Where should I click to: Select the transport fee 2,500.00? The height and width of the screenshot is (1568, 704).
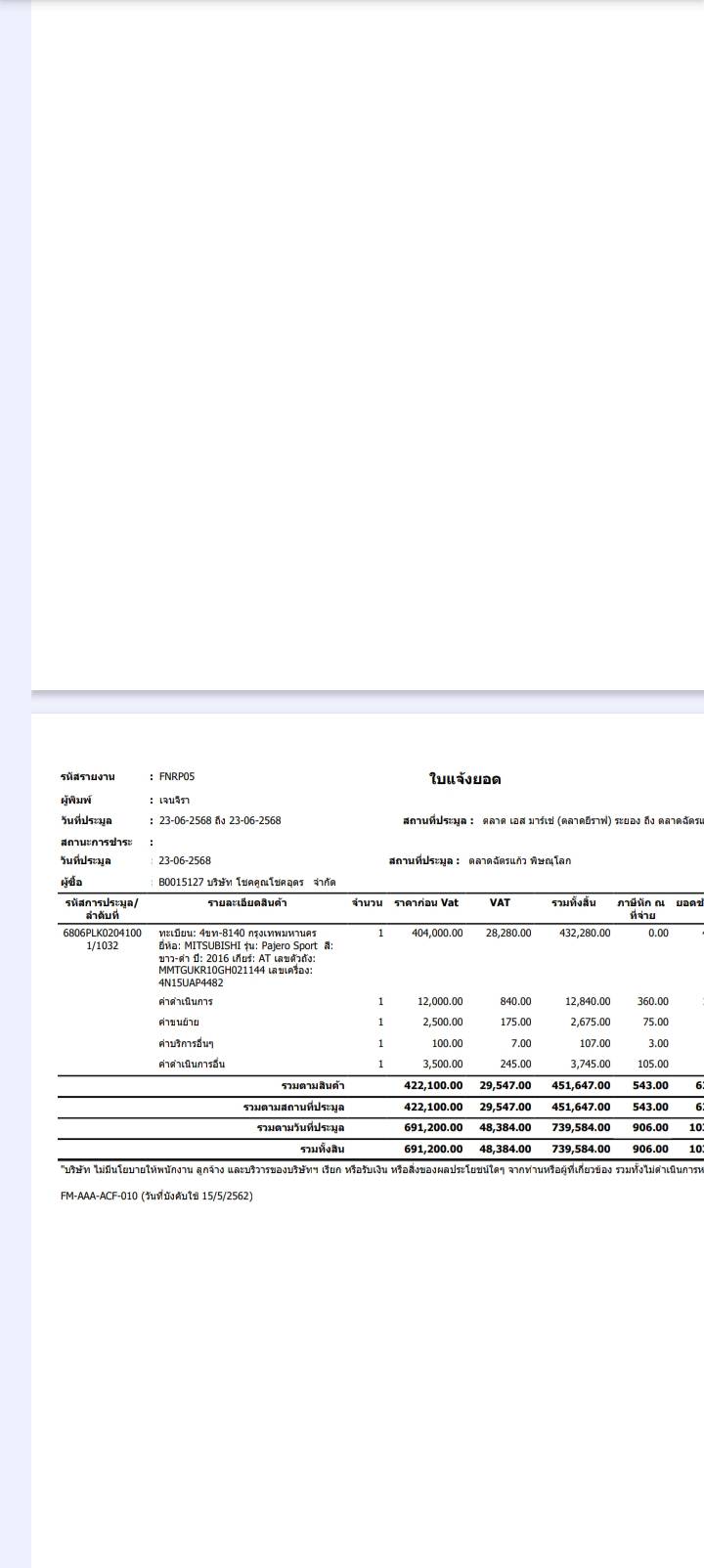[443, 1023]
